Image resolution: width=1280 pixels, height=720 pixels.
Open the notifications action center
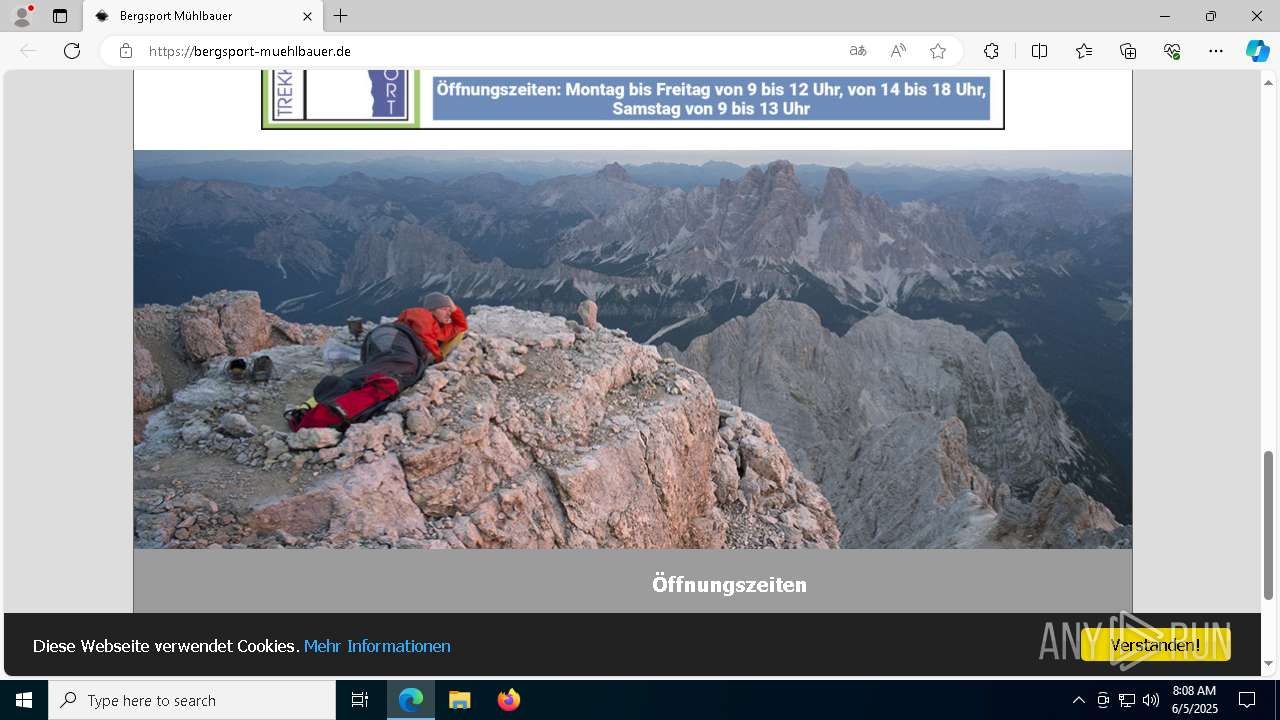click(x=1247, y=700)
